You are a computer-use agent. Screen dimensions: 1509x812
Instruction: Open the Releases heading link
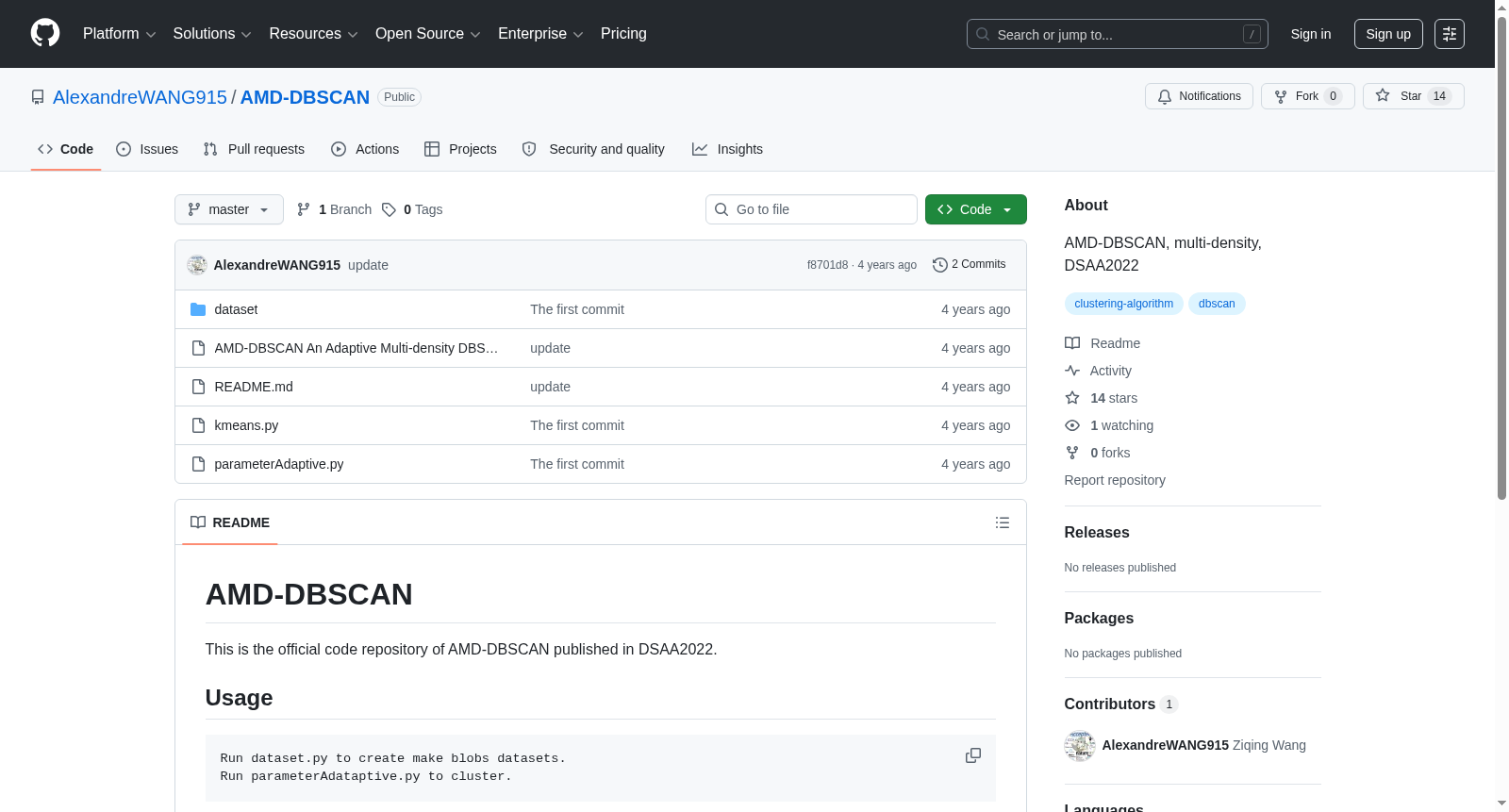click(1097, 533)
